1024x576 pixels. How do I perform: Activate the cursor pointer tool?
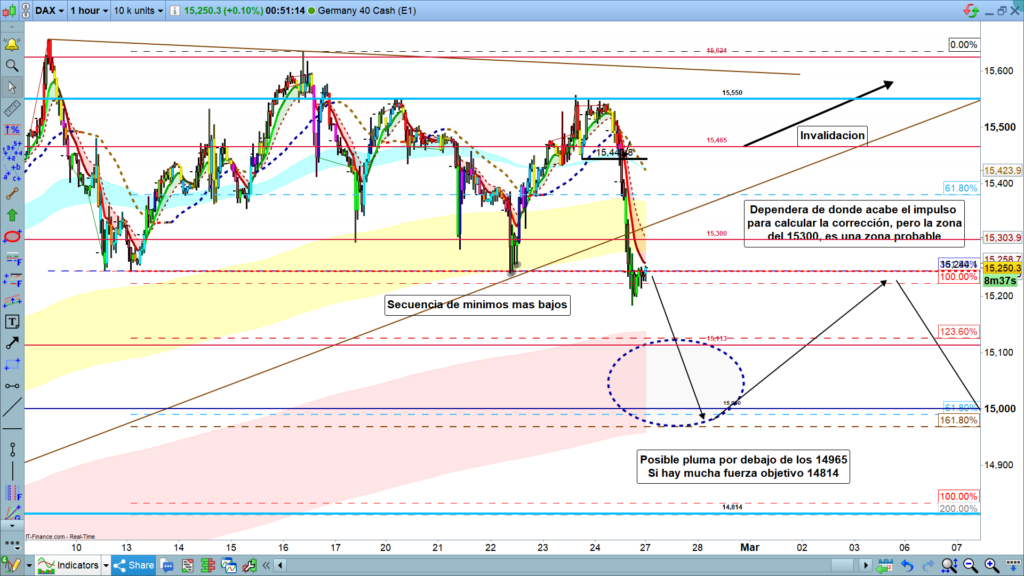click(13, 87)
